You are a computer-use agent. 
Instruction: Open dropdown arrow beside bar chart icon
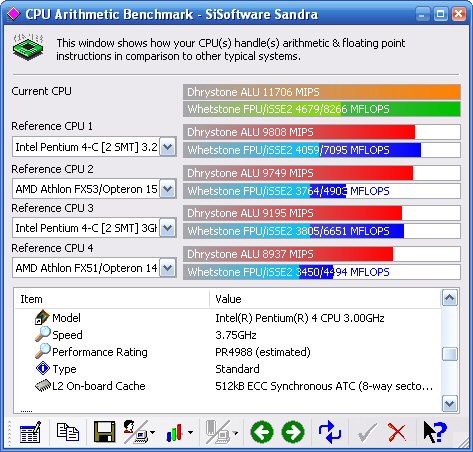pyautogui.click(x=190, y=433)
